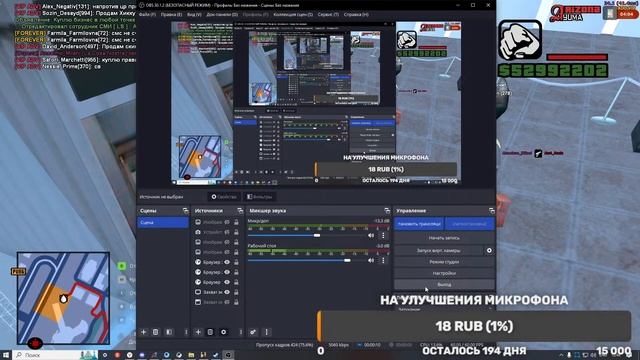Select the Захват экрана source icon

tap(198, 292)
